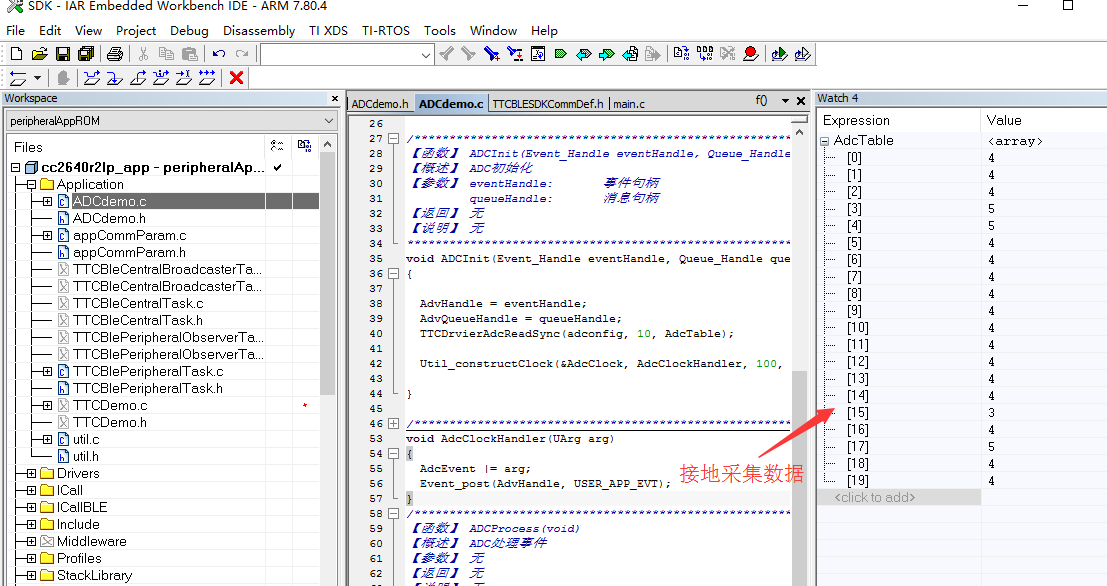Switch to the TTCBLESDKCommDef.h editor tab

548,104
